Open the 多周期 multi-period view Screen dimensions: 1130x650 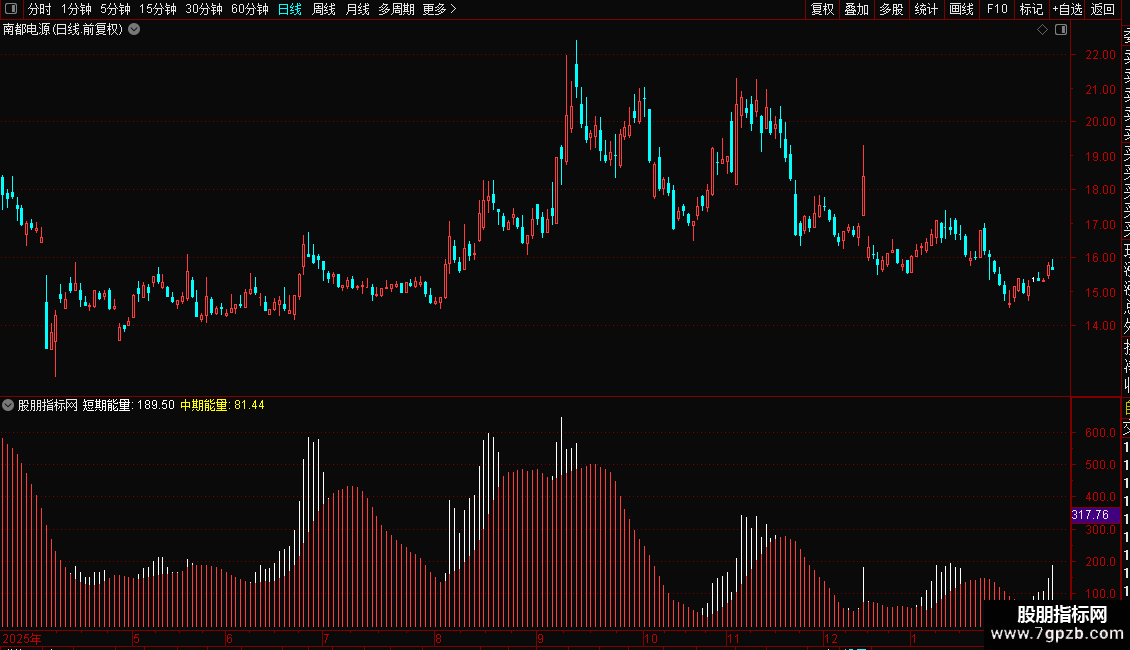pyautogui.click(x=396, y=9)
